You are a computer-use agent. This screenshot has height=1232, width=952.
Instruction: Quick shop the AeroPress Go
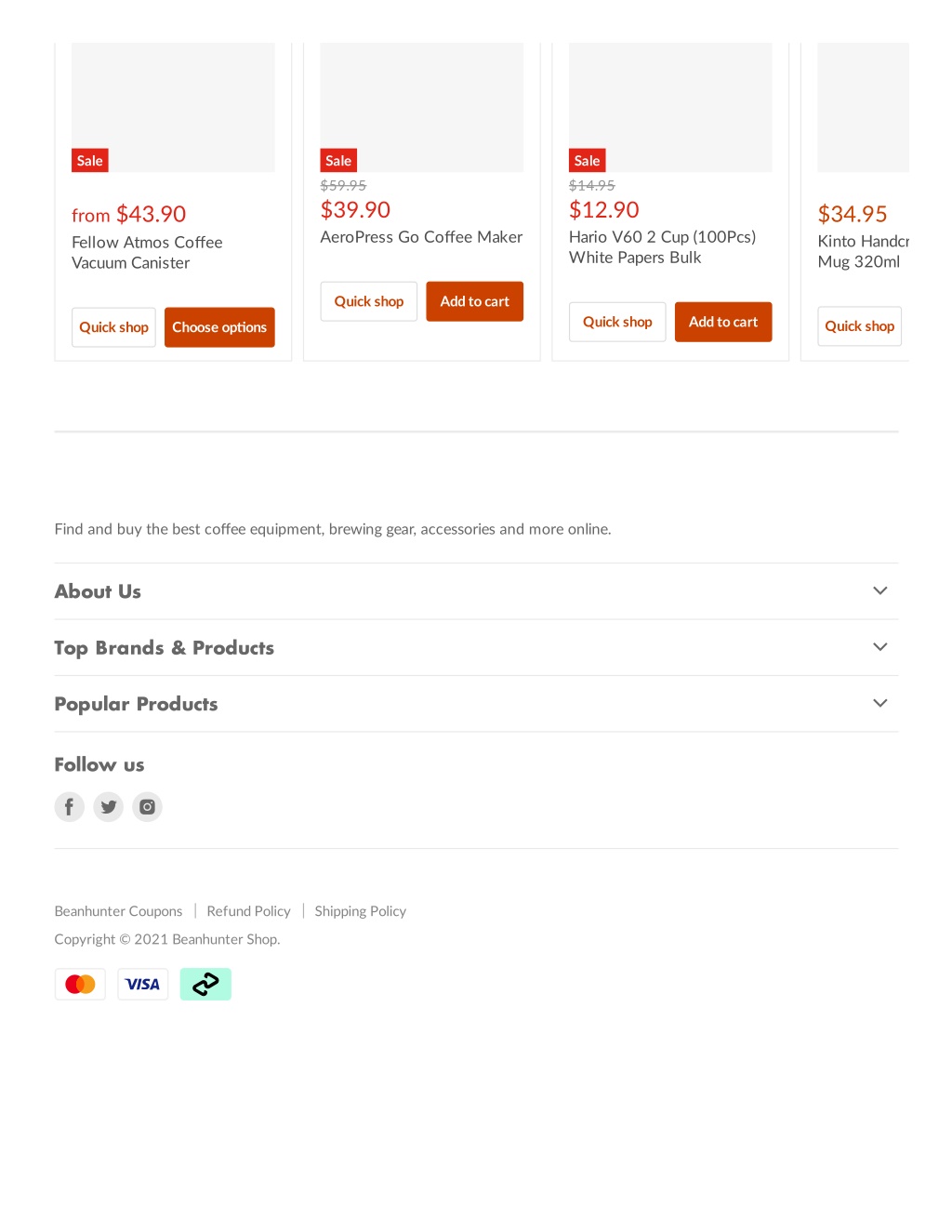pos(369,301)
